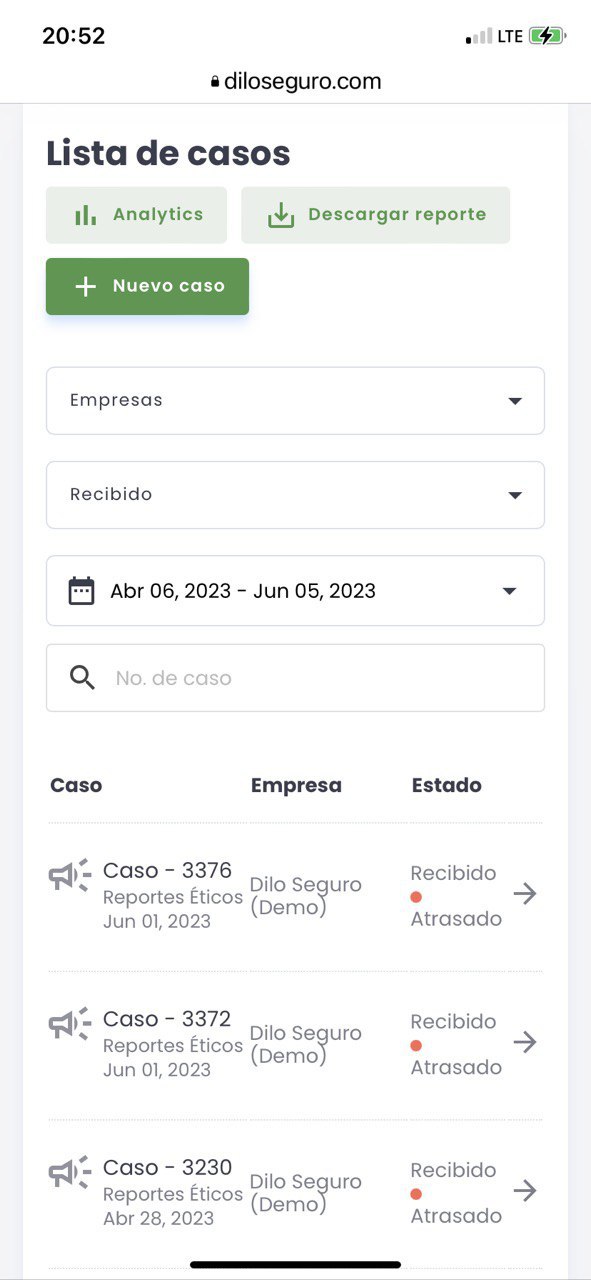Viewport: 591px width, 1280px height.
Task: Open the Abr 06 - Jun 05 date dropdown
Action: [295, 591]
